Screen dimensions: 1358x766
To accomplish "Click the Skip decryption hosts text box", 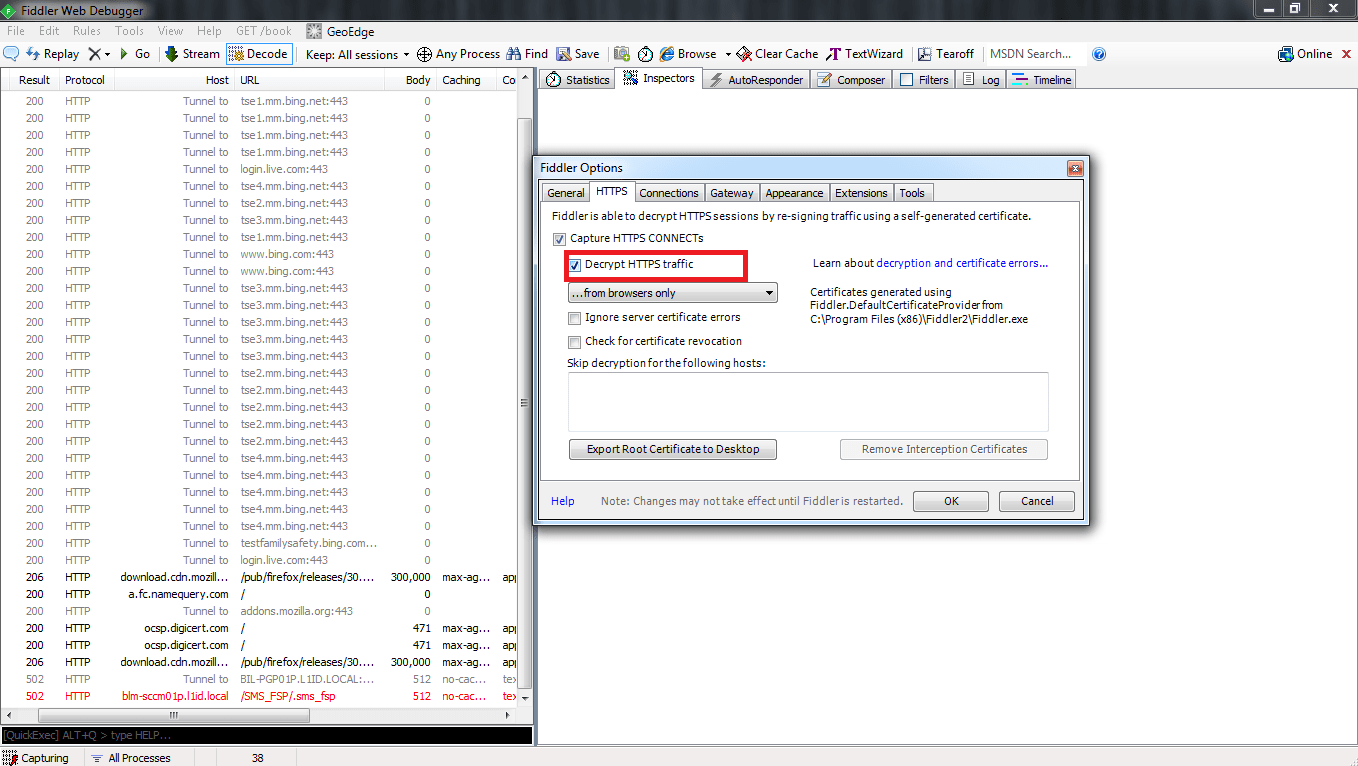I will (808, 402).
